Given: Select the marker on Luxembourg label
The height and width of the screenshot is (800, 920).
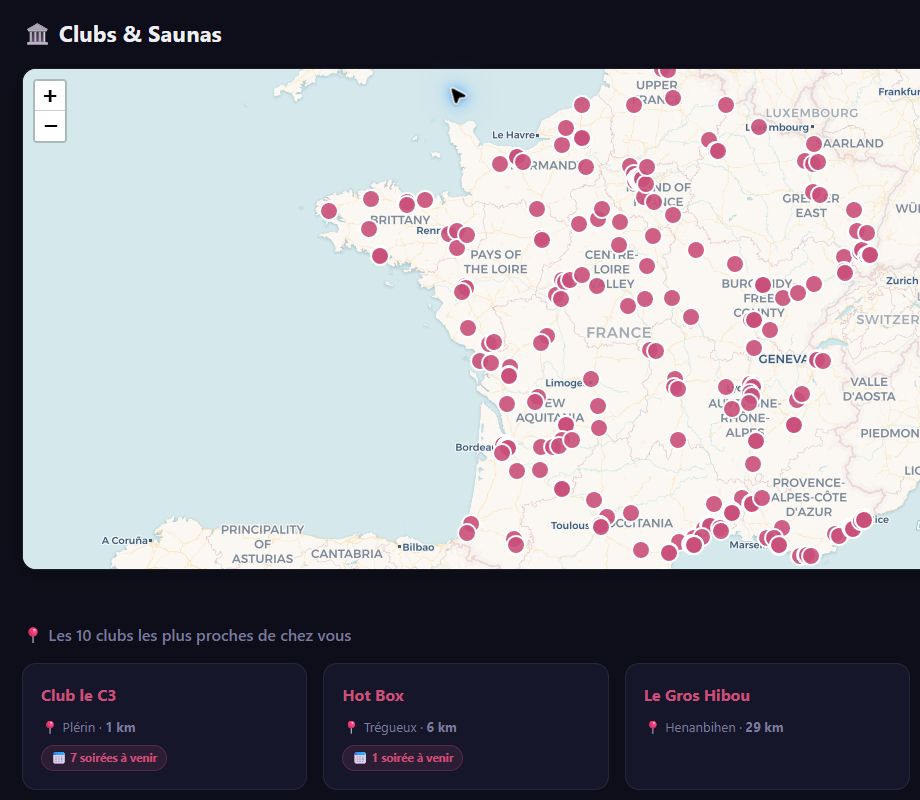Looking at the screenshot, I should 759,127.
